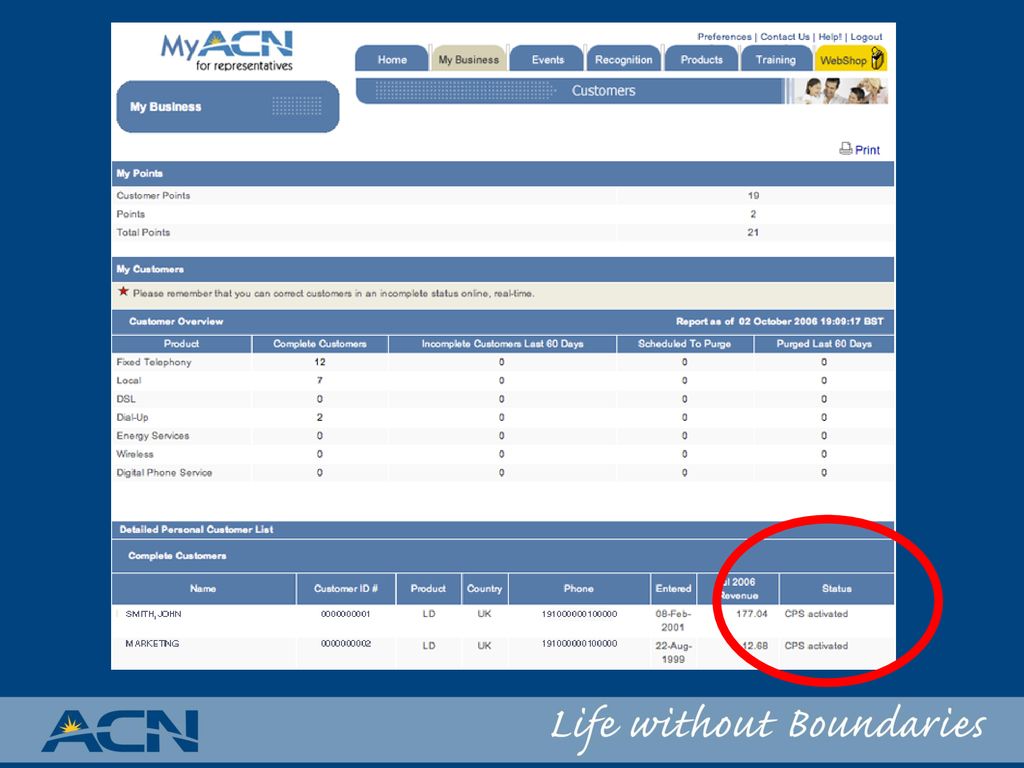Select customer SMITH, JOHN
Image resolution: width=1024 pixels, height=768 pixels.
[x=153, y=614]
